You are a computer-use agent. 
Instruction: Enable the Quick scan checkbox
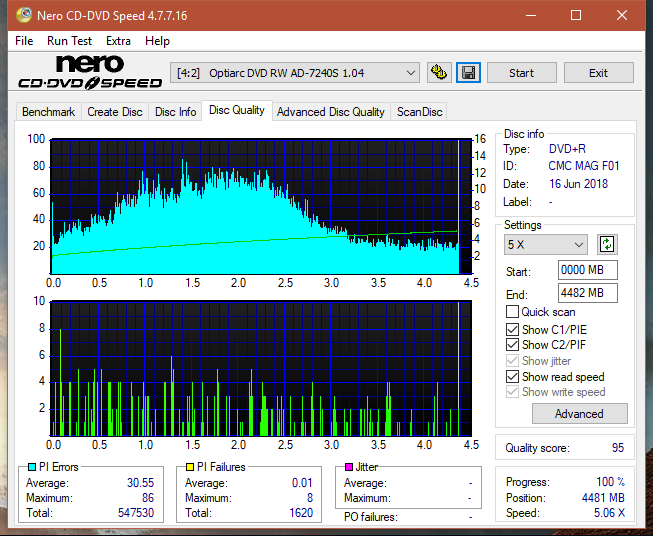[512, 312]
